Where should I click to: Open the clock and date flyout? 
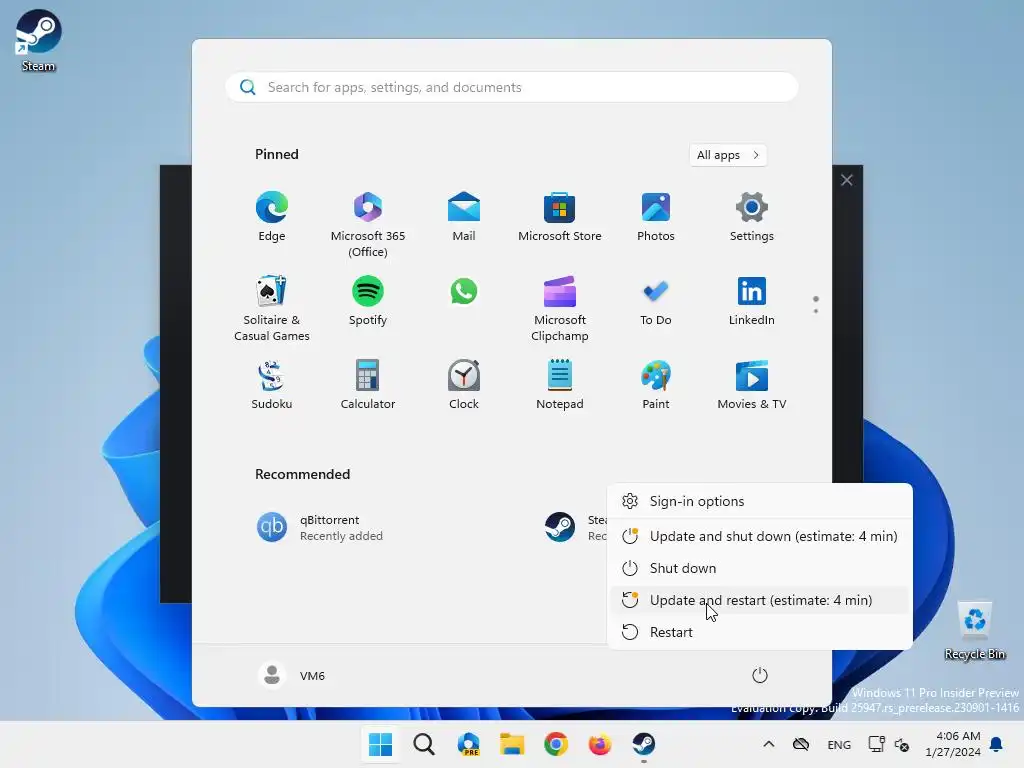coord(952,744)
